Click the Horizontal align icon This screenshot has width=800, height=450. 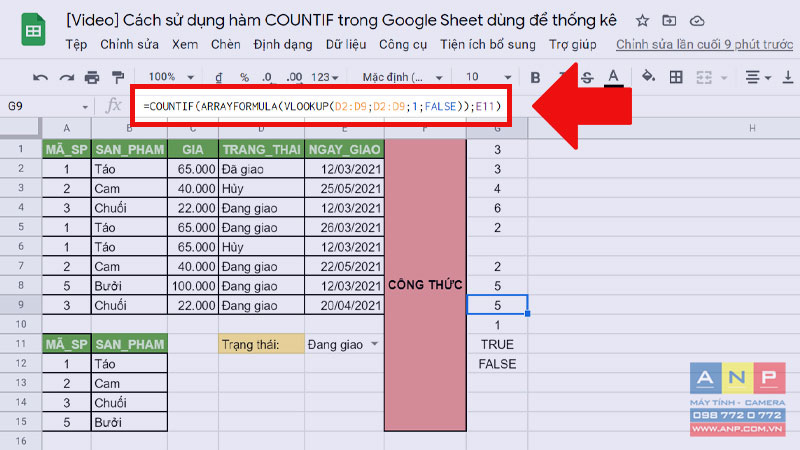coord(752,78)
